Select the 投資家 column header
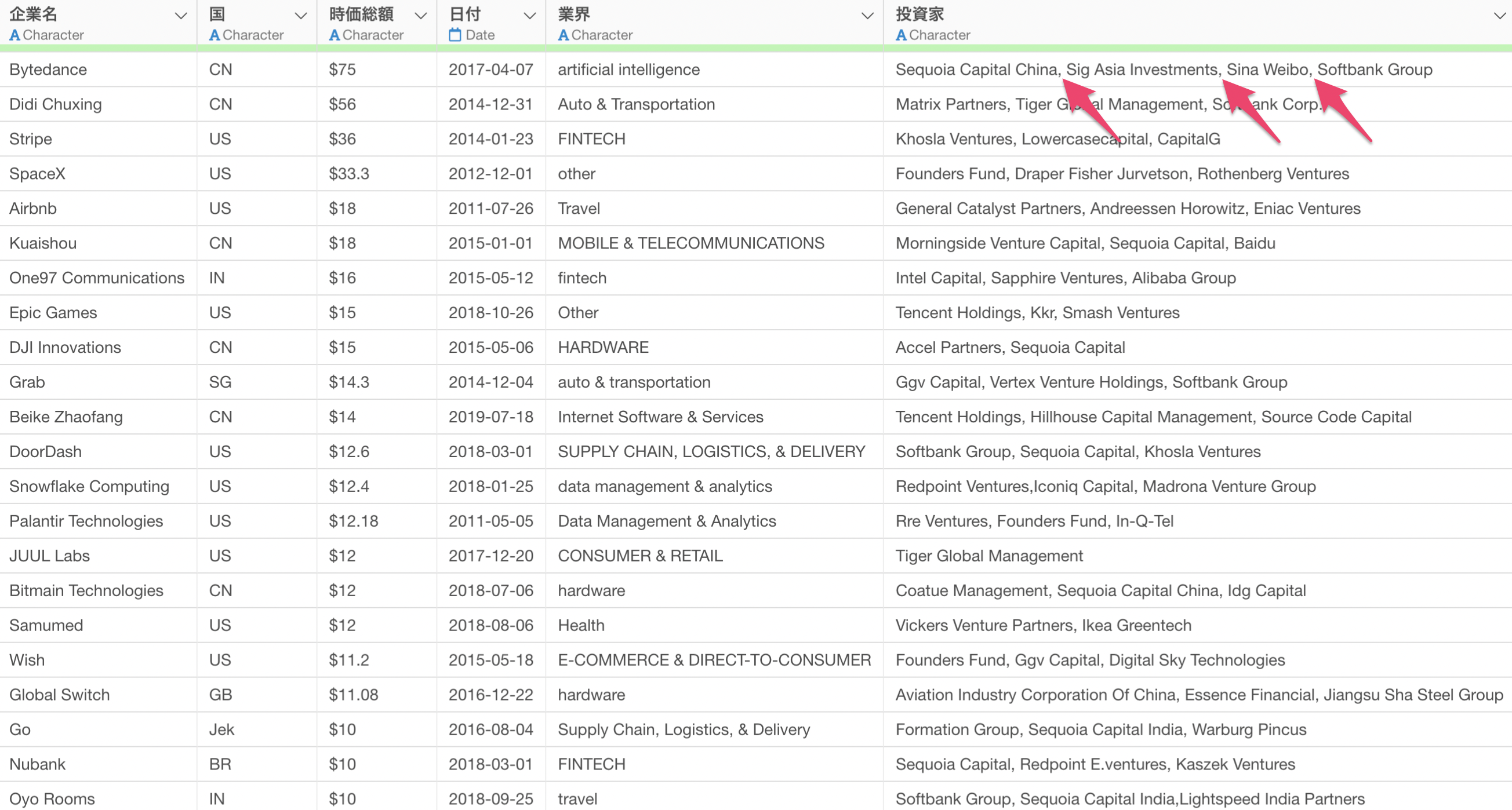 (x=1197, y=23)
